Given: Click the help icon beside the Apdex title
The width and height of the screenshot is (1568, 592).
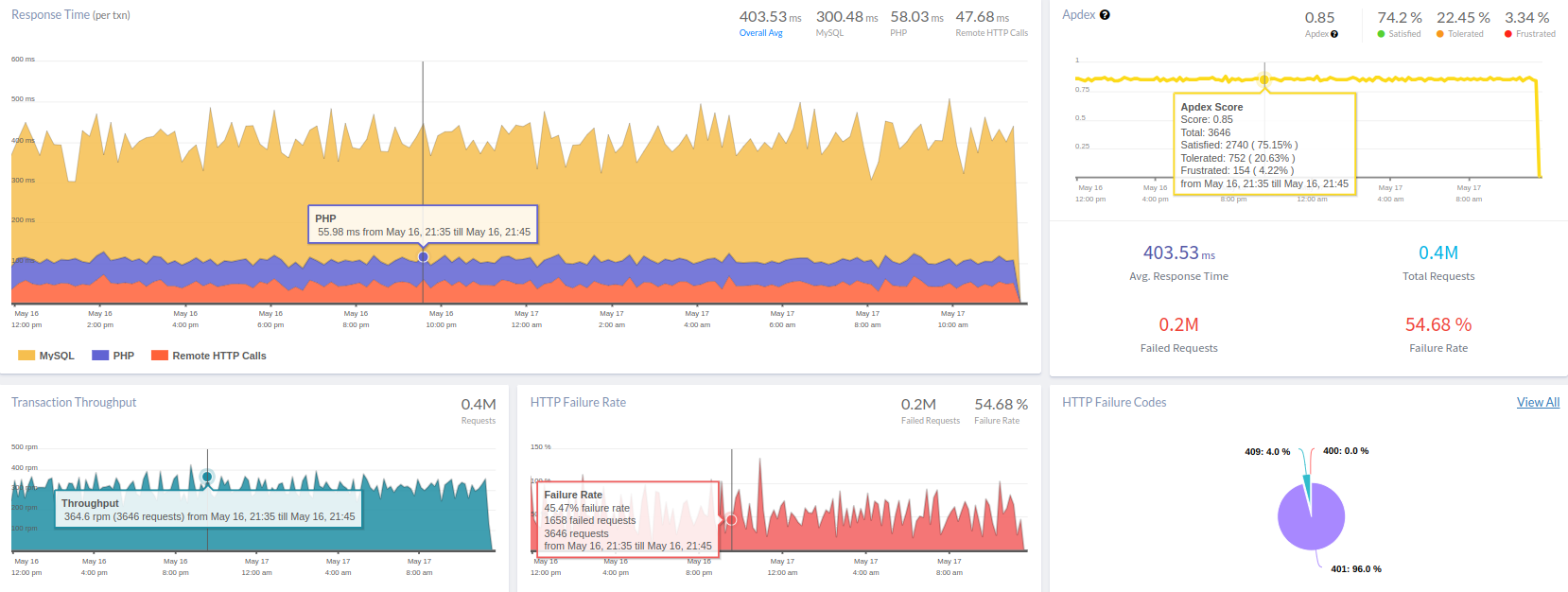Looking at the screenshot, I should [1105, 15].
